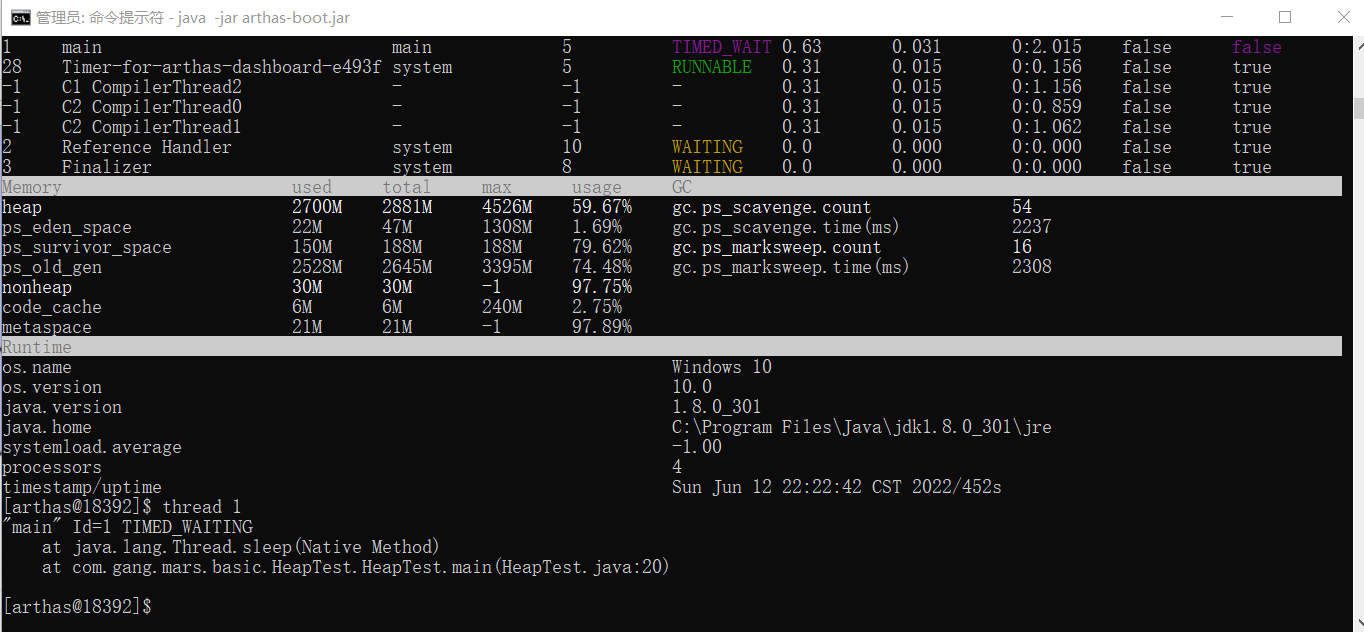Viewport: 1364px width, 632px height.
Task: Click the 'os.version' label
Action: pyautogui.click(x=52, y=387)
